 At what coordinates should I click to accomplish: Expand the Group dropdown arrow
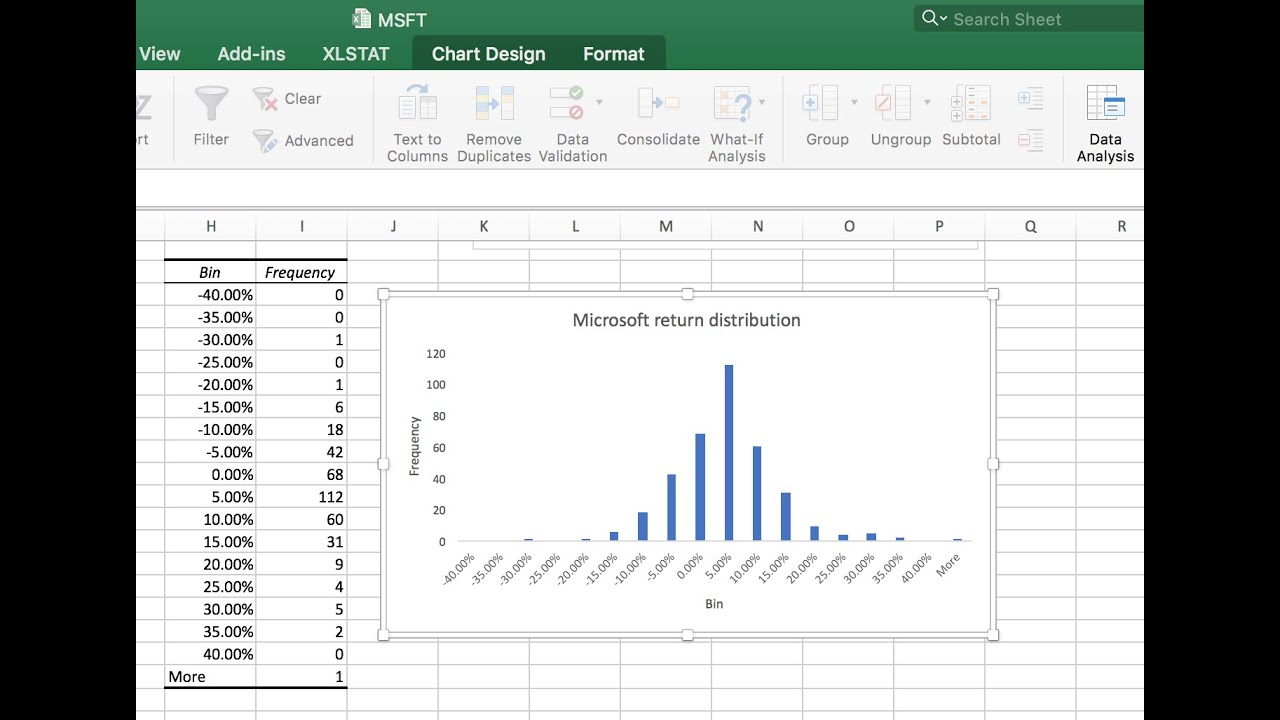click(x=854, y=102)
